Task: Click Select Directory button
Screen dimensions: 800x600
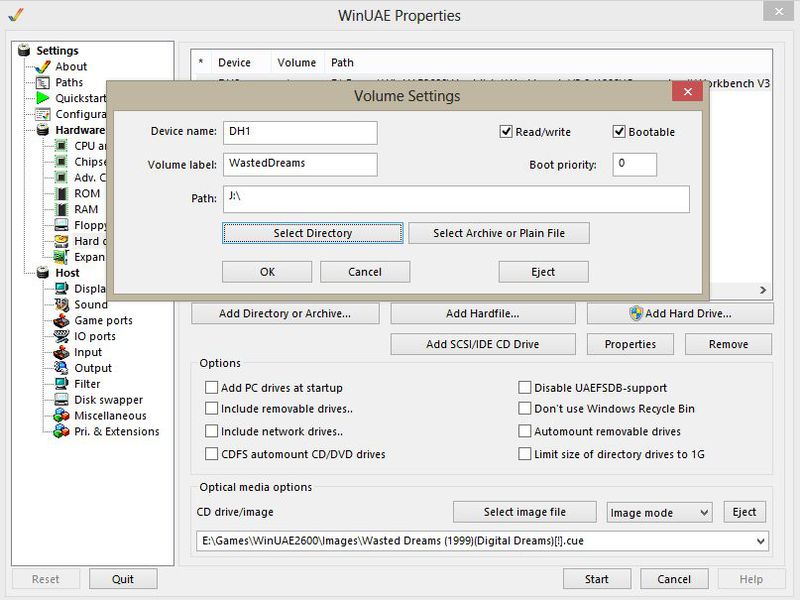Action: 312,233
